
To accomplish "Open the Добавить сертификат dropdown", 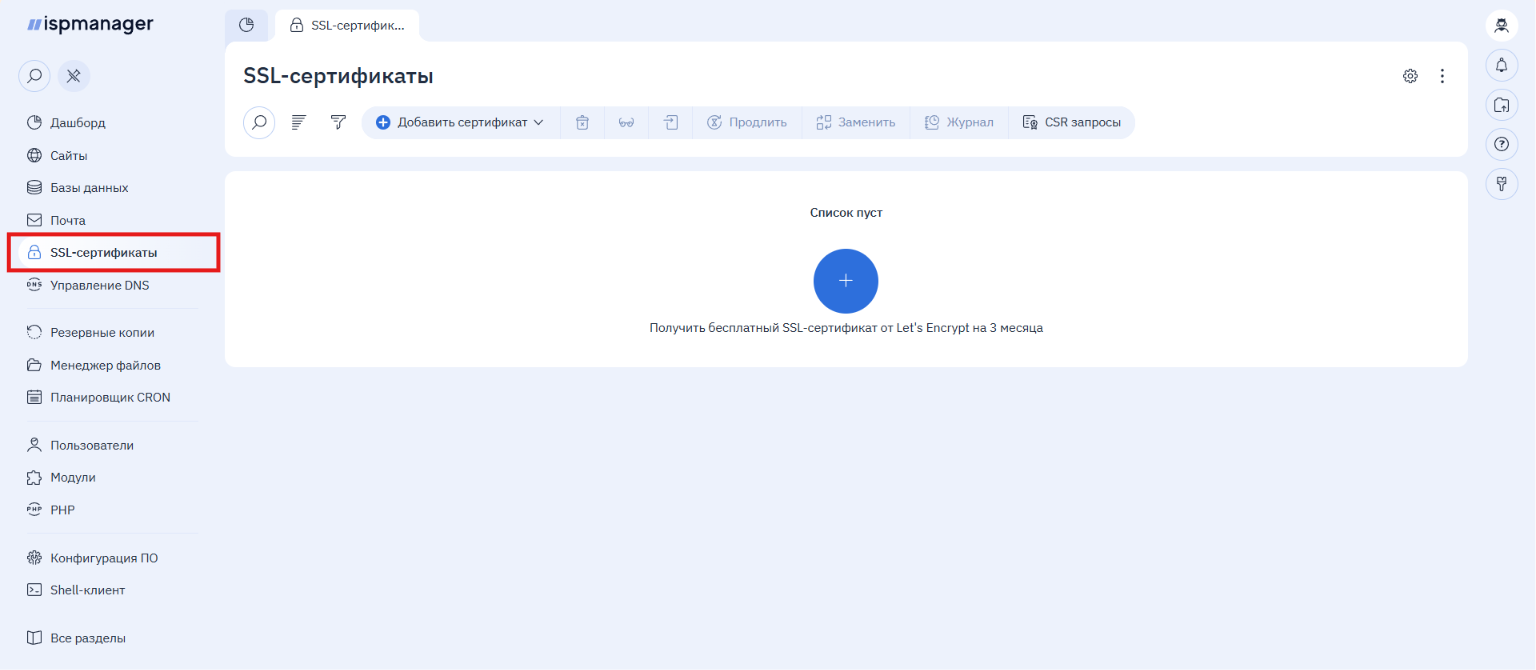I will pyautogui.click(x=460, y=123).
